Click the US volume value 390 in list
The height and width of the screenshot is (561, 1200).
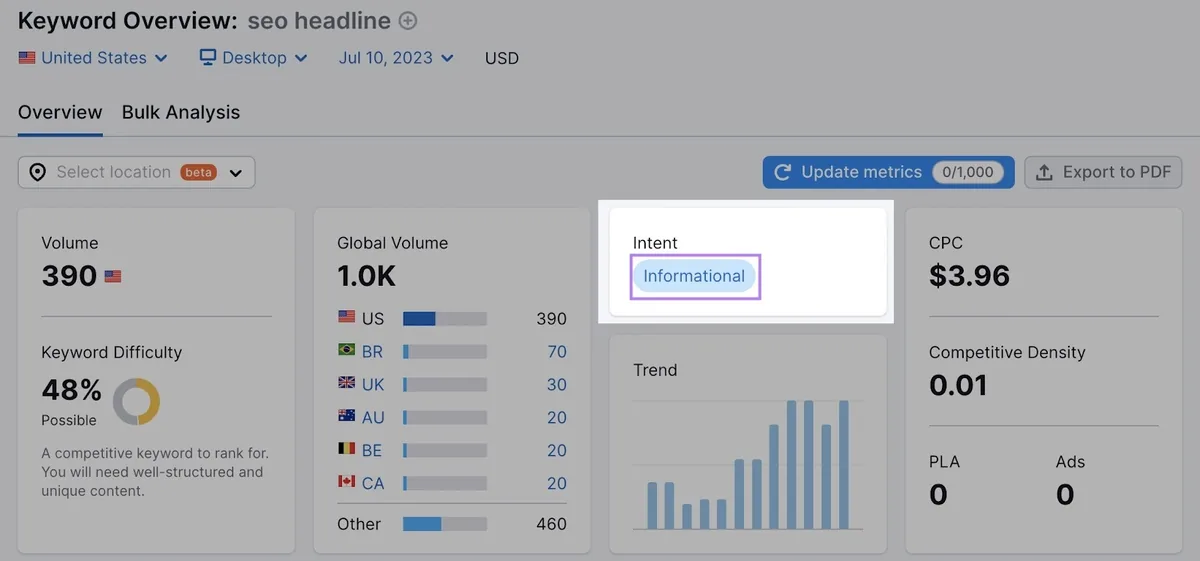coord(551,319)
